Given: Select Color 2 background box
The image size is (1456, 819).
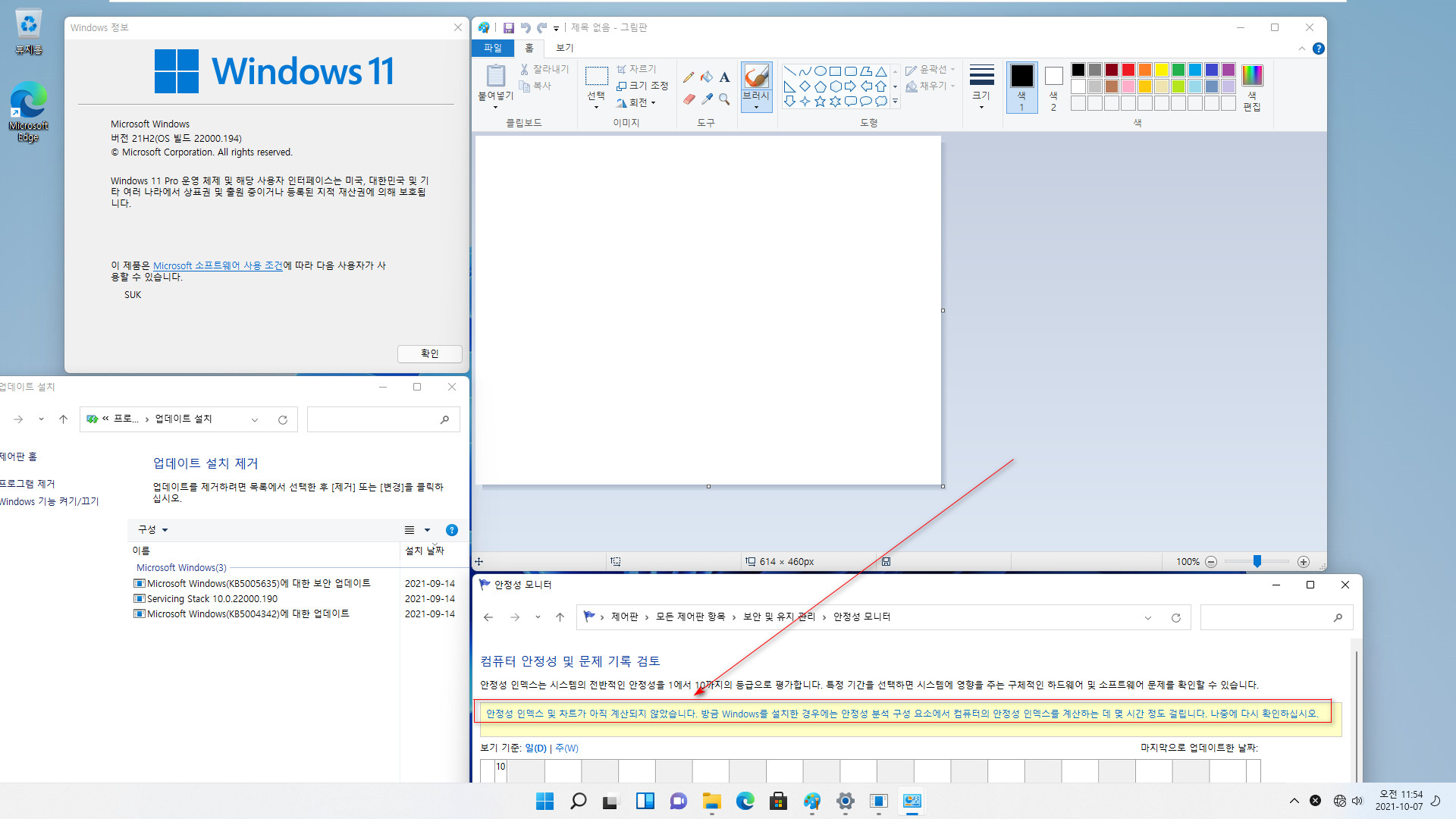Looking at the screenshot, I should click(x=1053, y=87).
